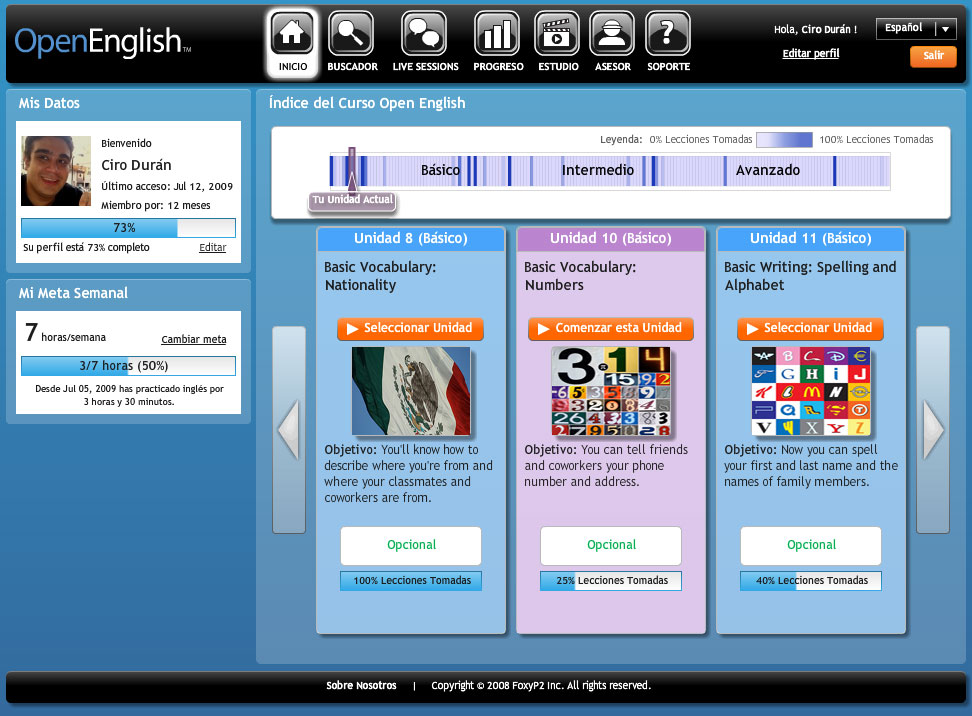Click the Intermedio section of course index
The width and height of the screenshot is (972, 716).
598,170
